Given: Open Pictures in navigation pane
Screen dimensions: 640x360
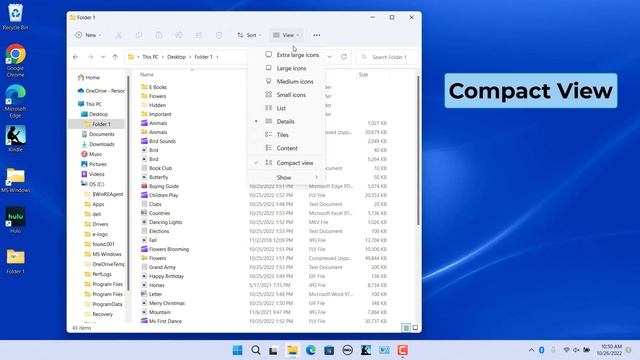Looking at the screenshot, I should 97,164.
